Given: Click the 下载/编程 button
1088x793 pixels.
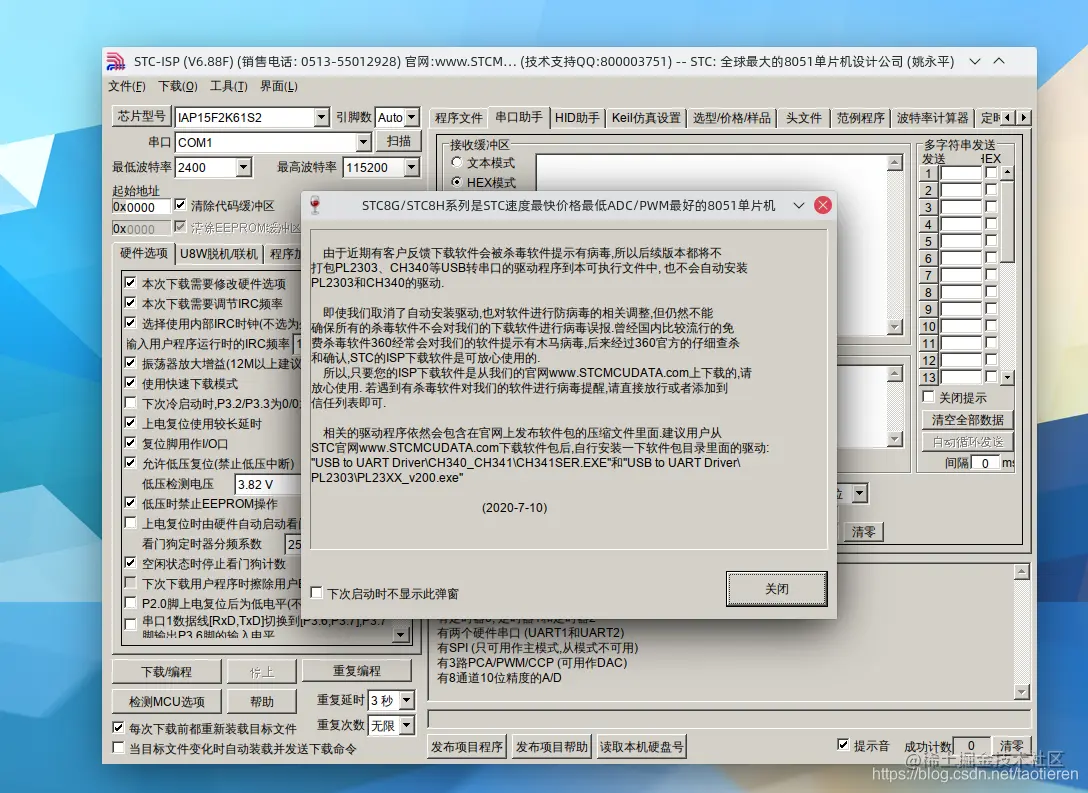Looking at the screenshot, I should (167, 672).
